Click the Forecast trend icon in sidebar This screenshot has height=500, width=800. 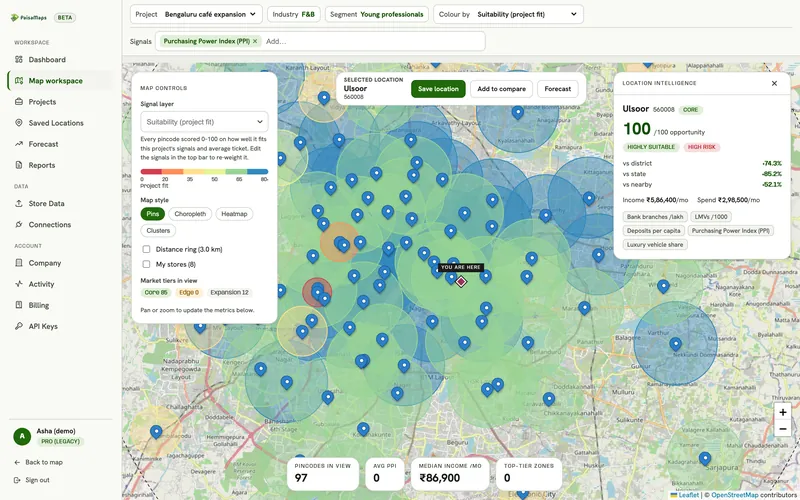[x=19, y=144]
